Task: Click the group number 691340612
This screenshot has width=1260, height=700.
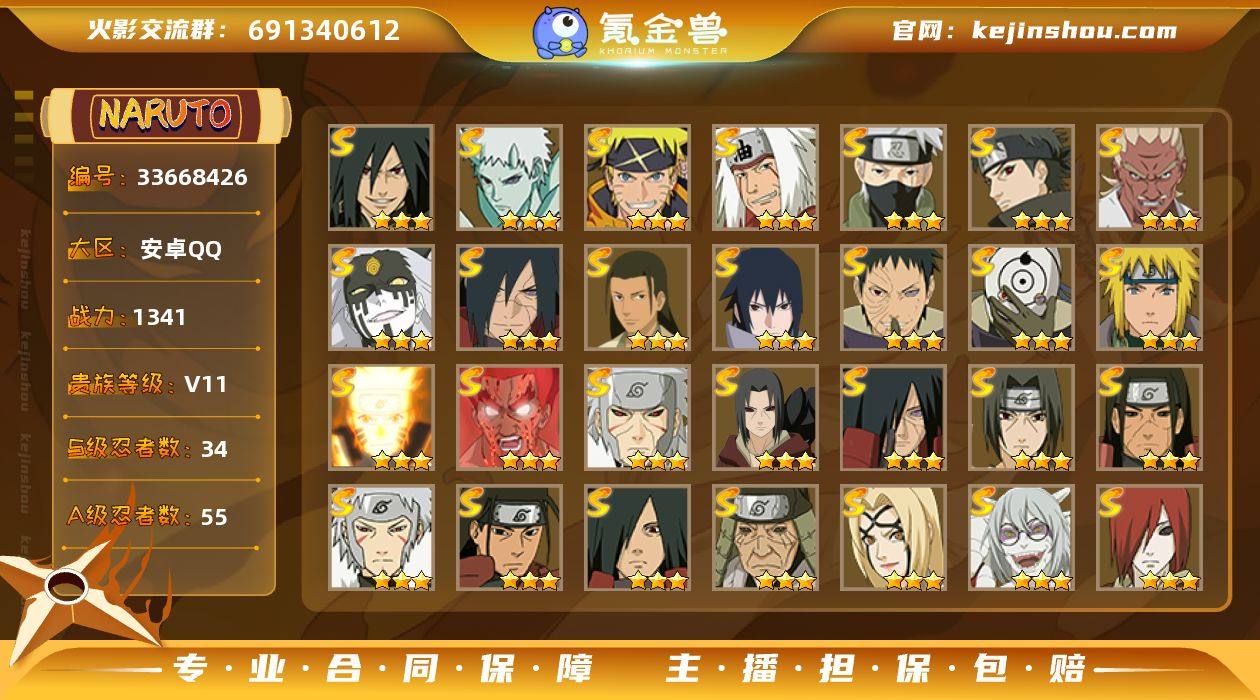Action: [x=324, y=30]
